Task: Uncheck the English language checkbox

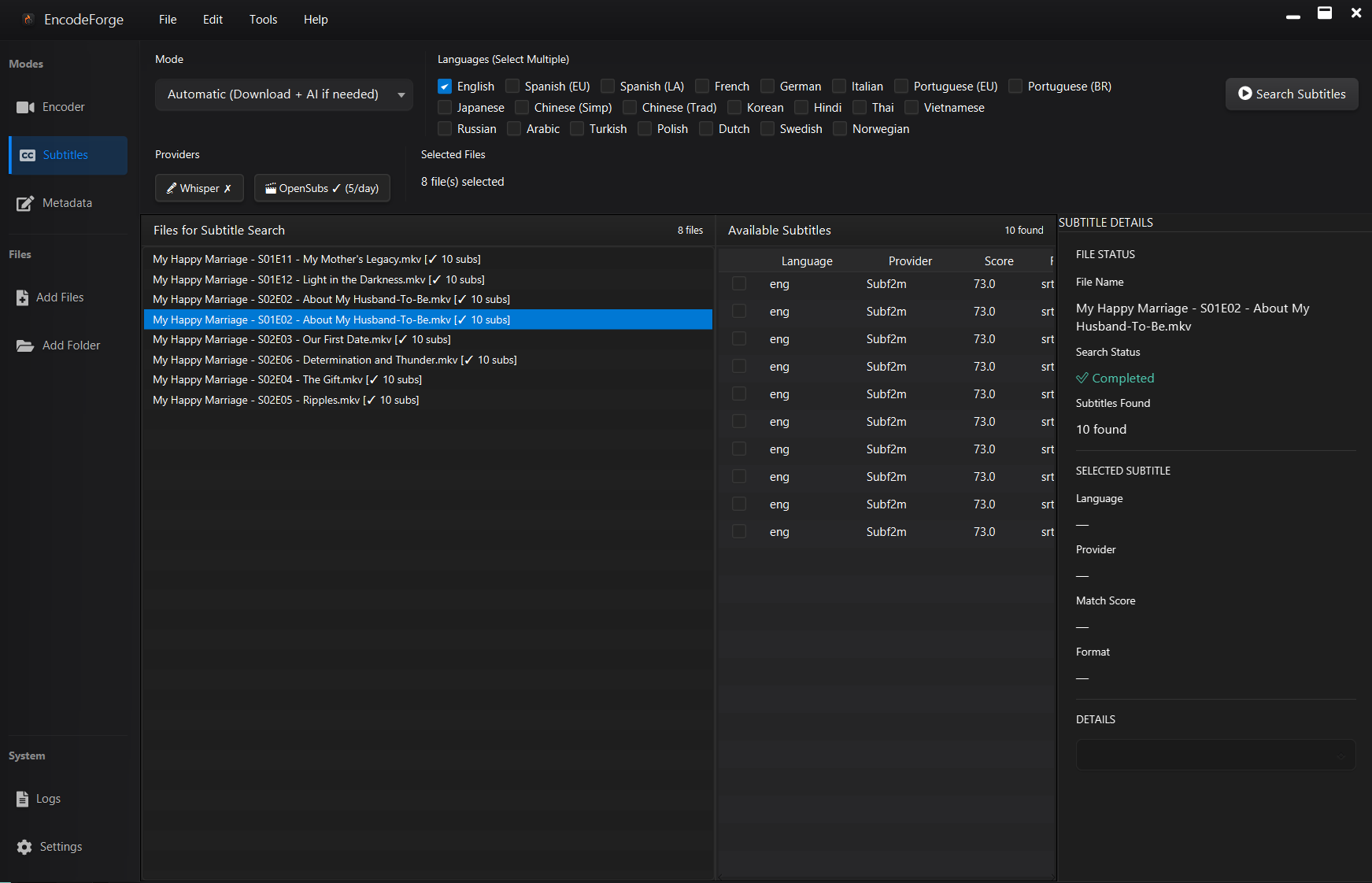Action: pyautogui.click(x=445, y=87)
